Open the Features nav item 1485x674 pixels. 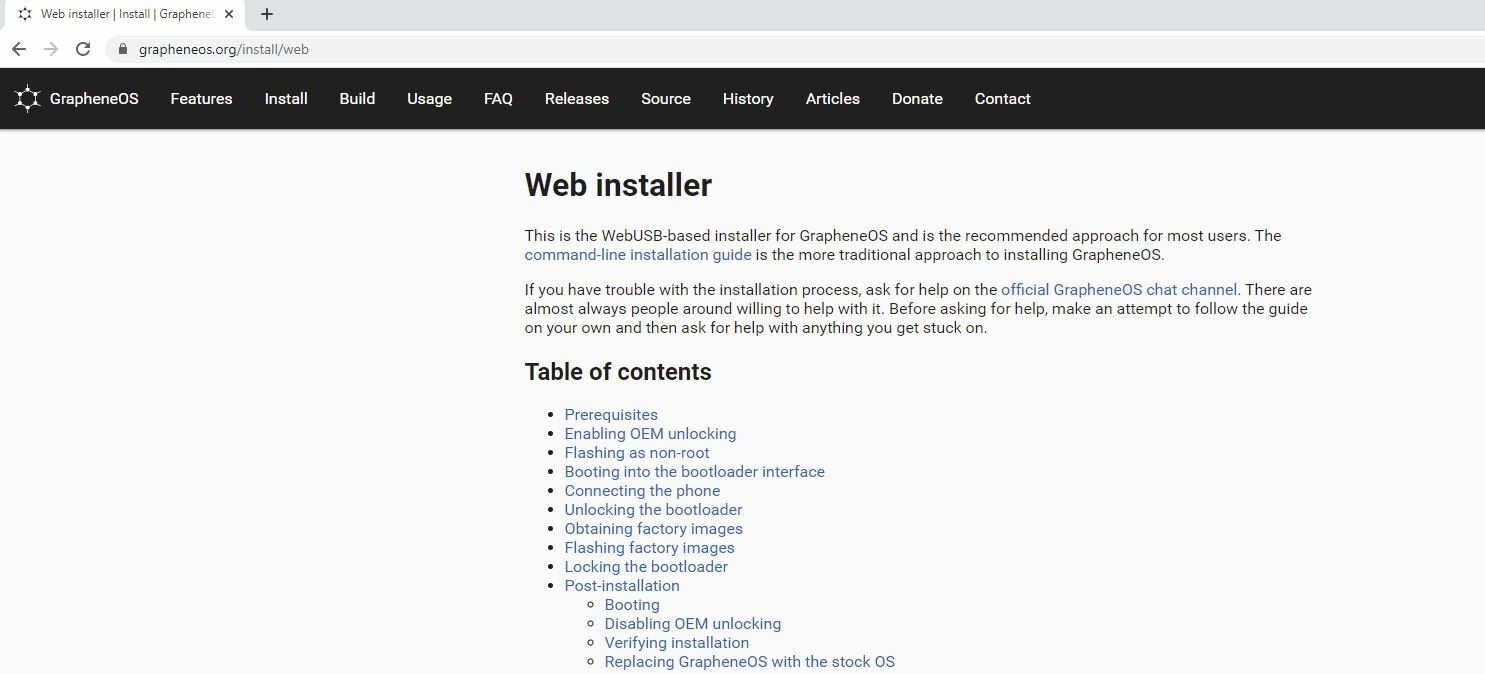click(201, 99)
